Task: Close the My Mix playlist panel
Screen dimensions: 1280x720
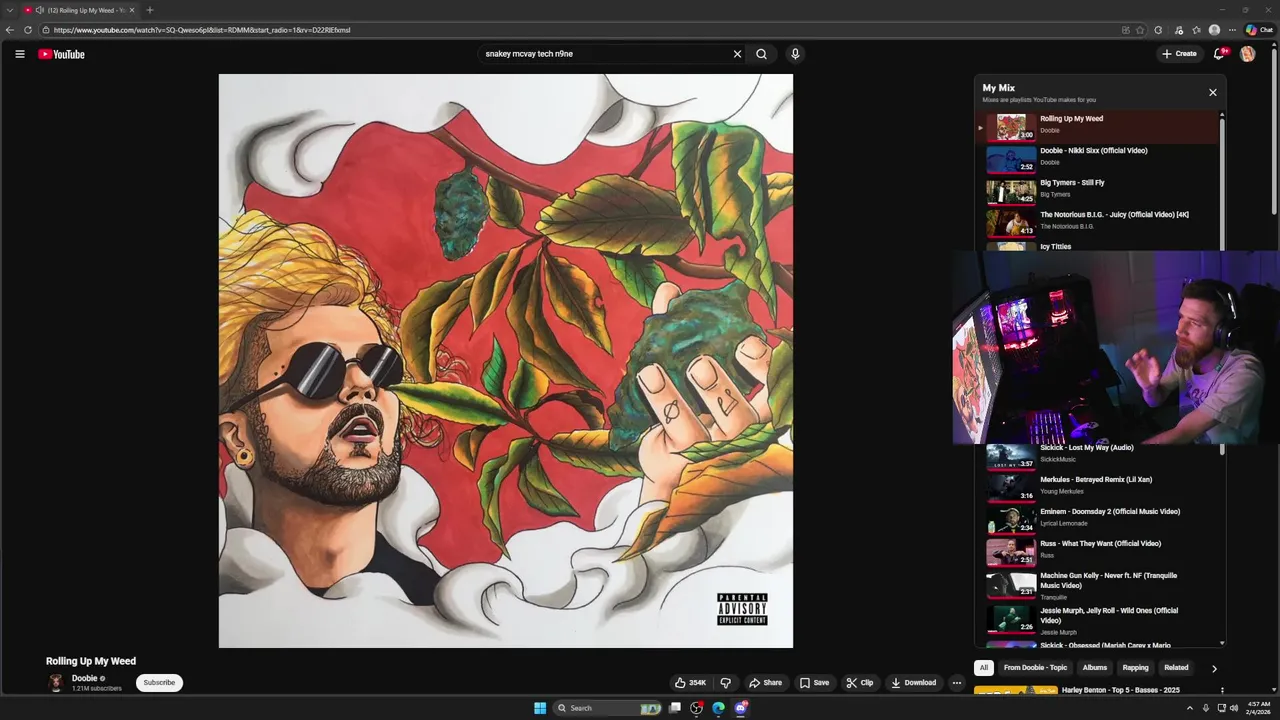Action: pyautogui.click(x=1213, y=92)
